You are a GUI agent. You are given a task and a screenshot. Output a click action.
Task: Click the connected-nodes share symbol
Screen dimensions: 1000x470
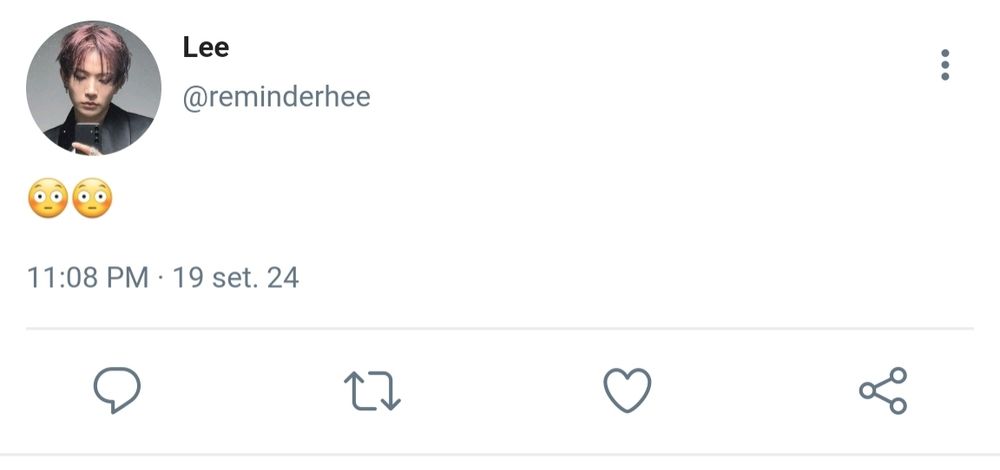pos(883,390)
